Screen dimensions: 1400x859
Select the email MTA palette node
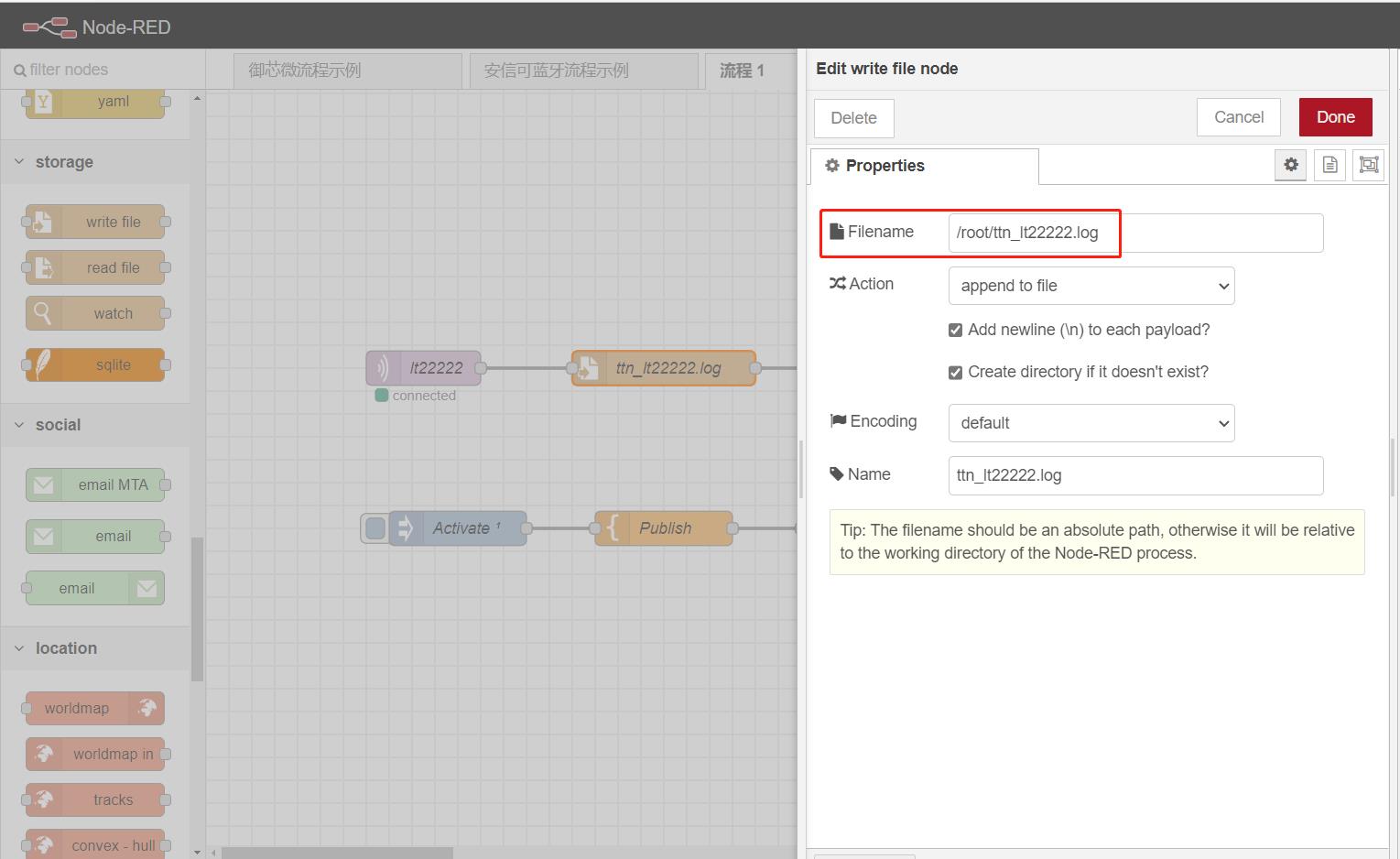coord(95,484)
